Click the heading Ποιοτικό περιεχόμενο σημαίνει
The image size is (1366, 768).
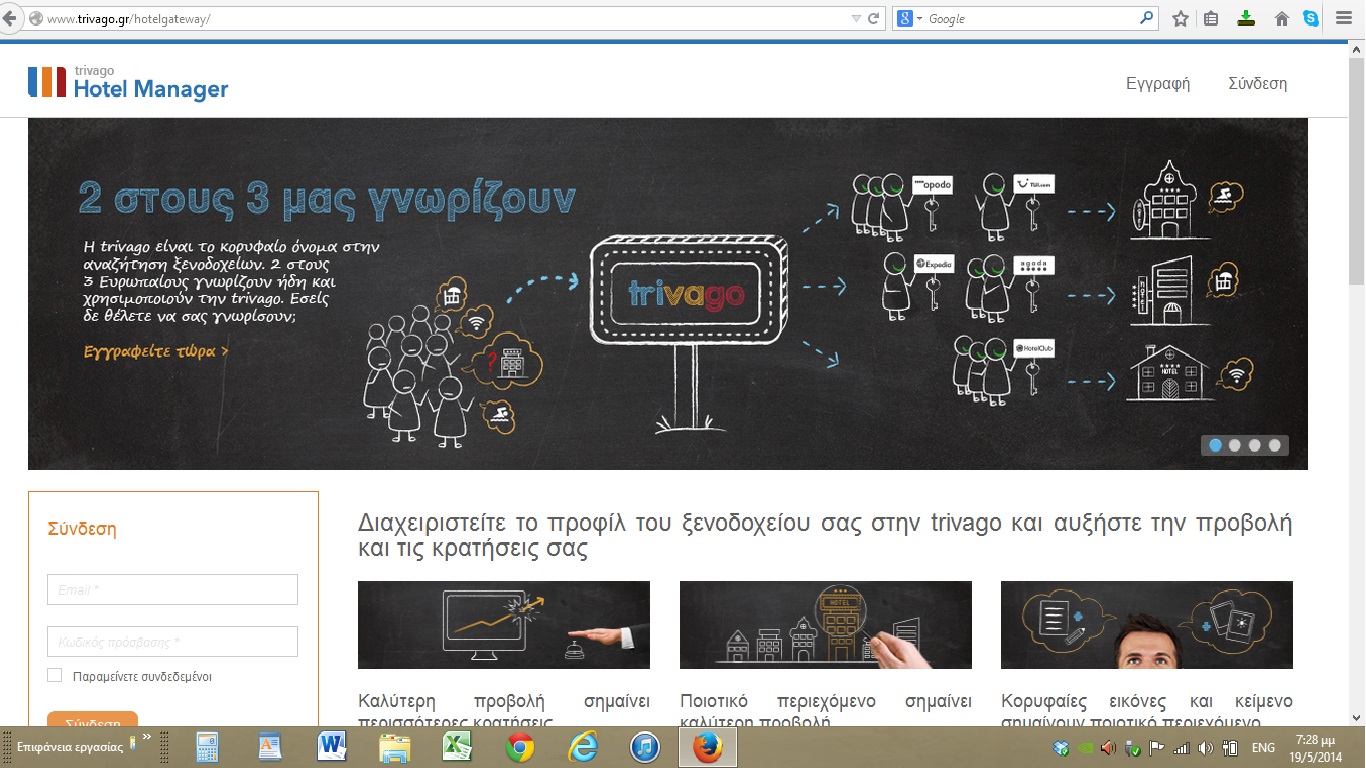(826, 701)
